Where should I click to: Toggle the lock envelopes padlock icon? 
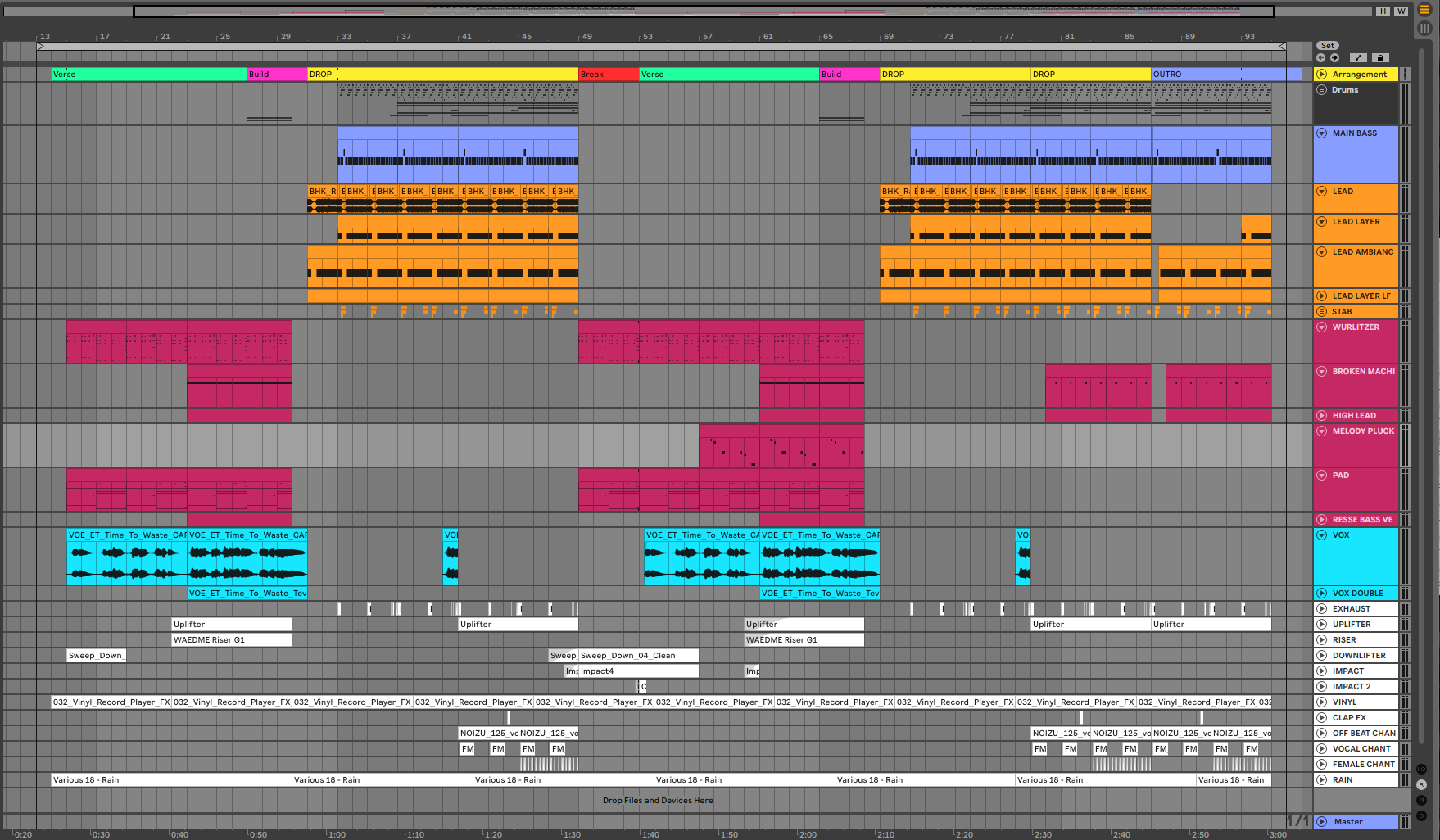pos(1380,58)
